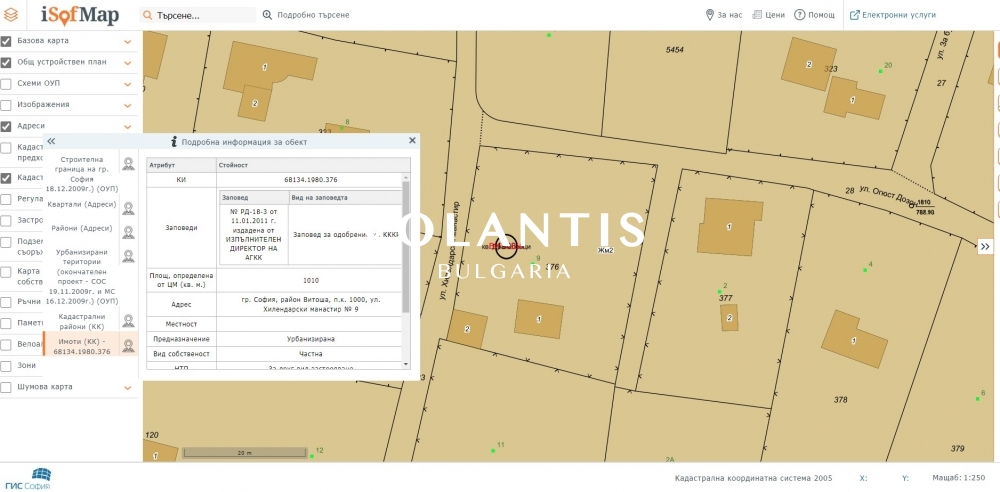This screenshot has width=1000, height=492.
Task: Enable the Шумова карта checkbox
Action: (x=6, y=387)
